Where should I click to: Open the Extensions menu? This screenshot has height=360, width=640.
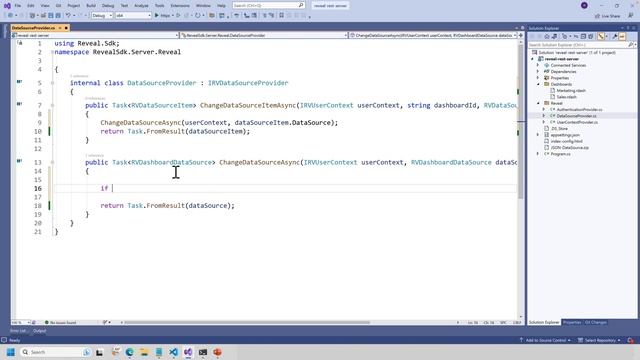(180, 6)
